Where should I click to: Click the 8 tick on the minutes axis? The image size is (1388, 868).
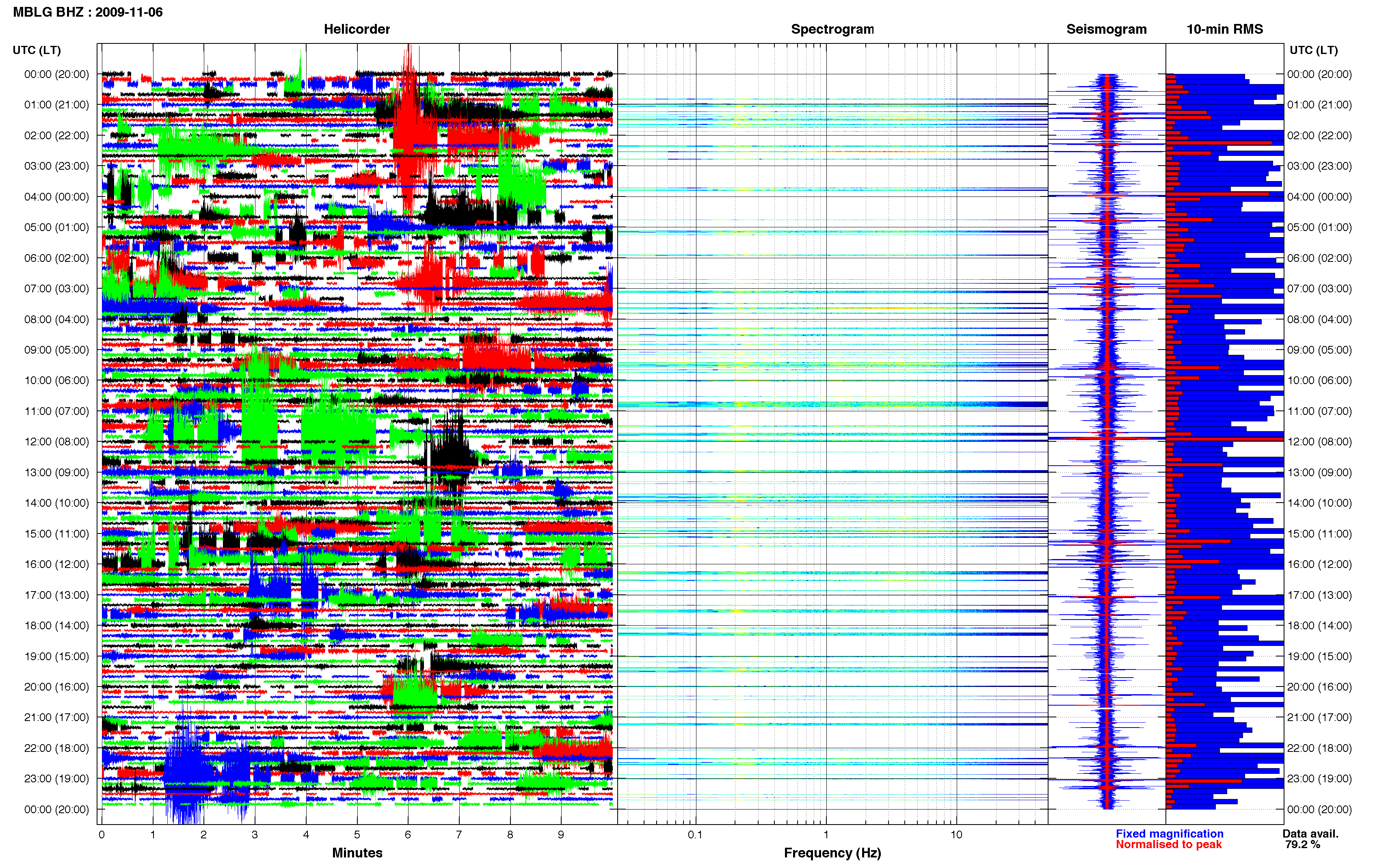point(510,835)
